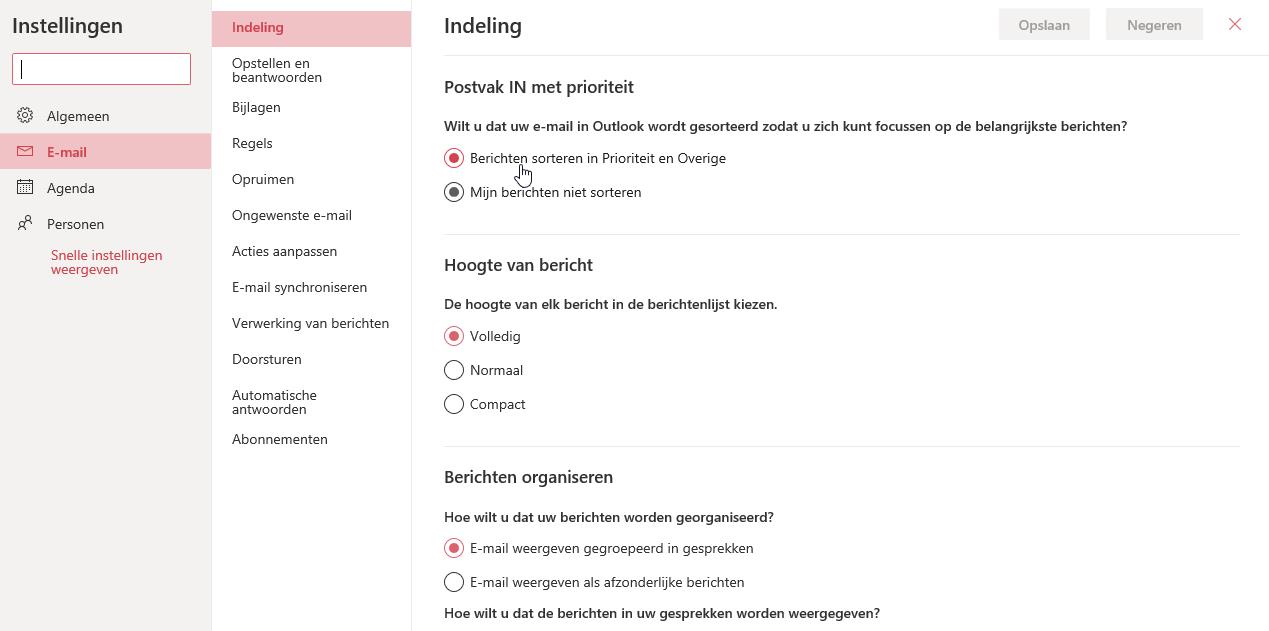Screen dimensions: 1269x631
Task: Select Berichten sorteren in Prioriteit en Overige
Action: [455, 158]
